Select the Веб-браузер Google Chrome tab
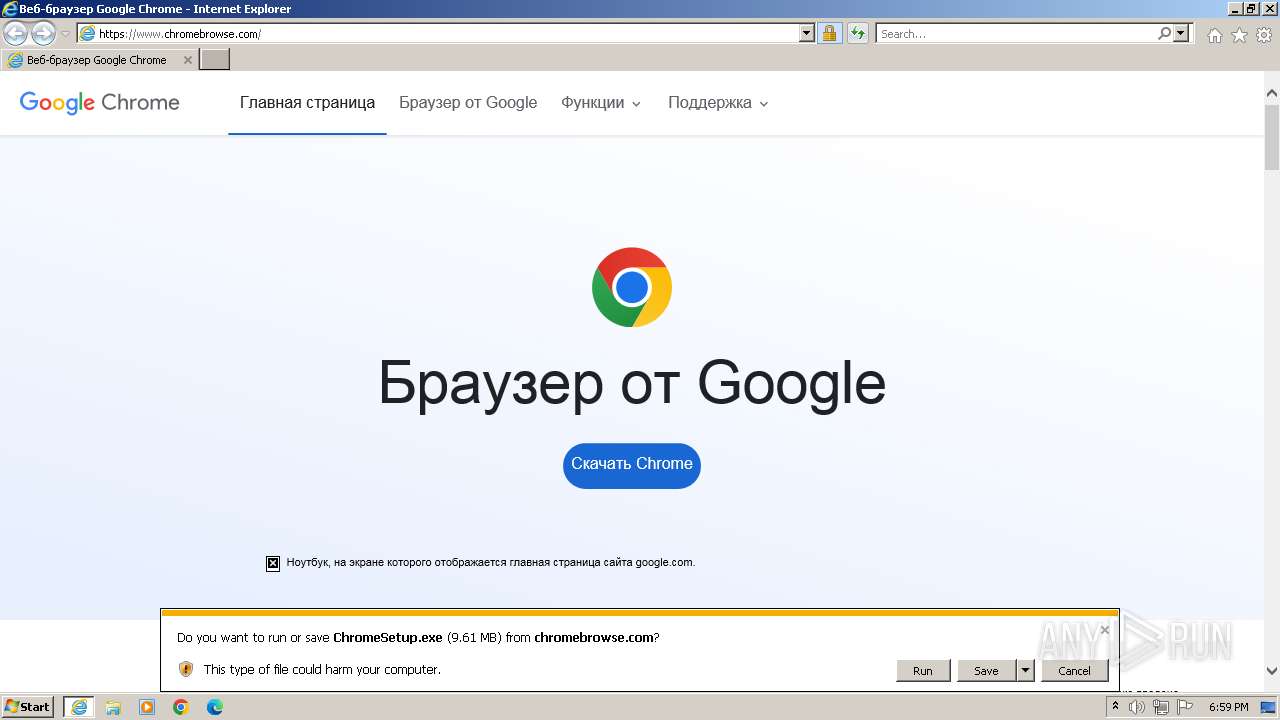The width and height of the screenshot is (1280, 720). coord(99,60)
